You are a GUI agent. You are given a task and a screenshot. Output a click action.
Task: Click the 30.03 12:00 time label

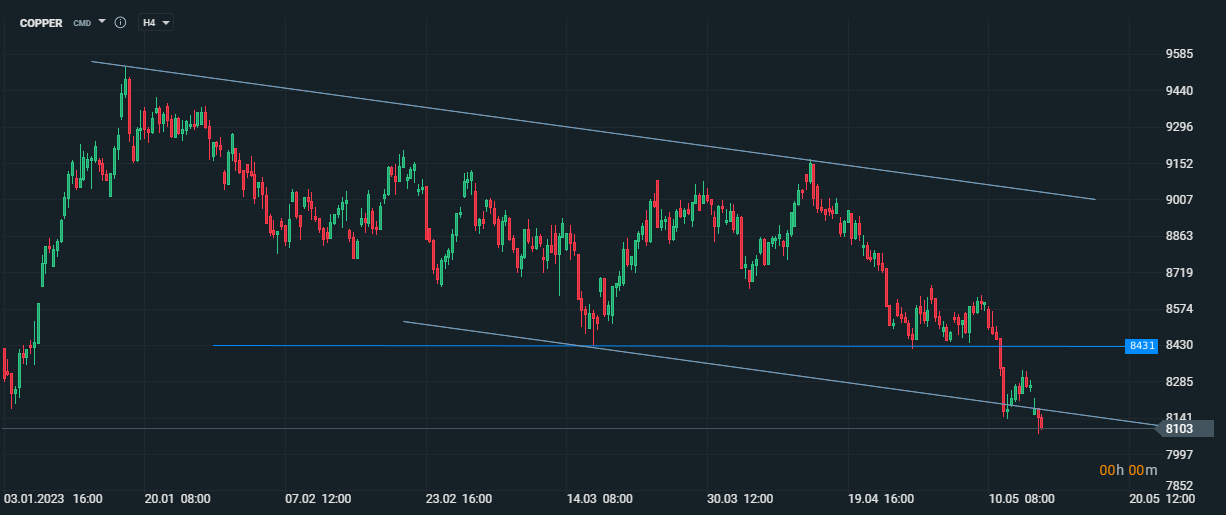[x=740, y=497]
